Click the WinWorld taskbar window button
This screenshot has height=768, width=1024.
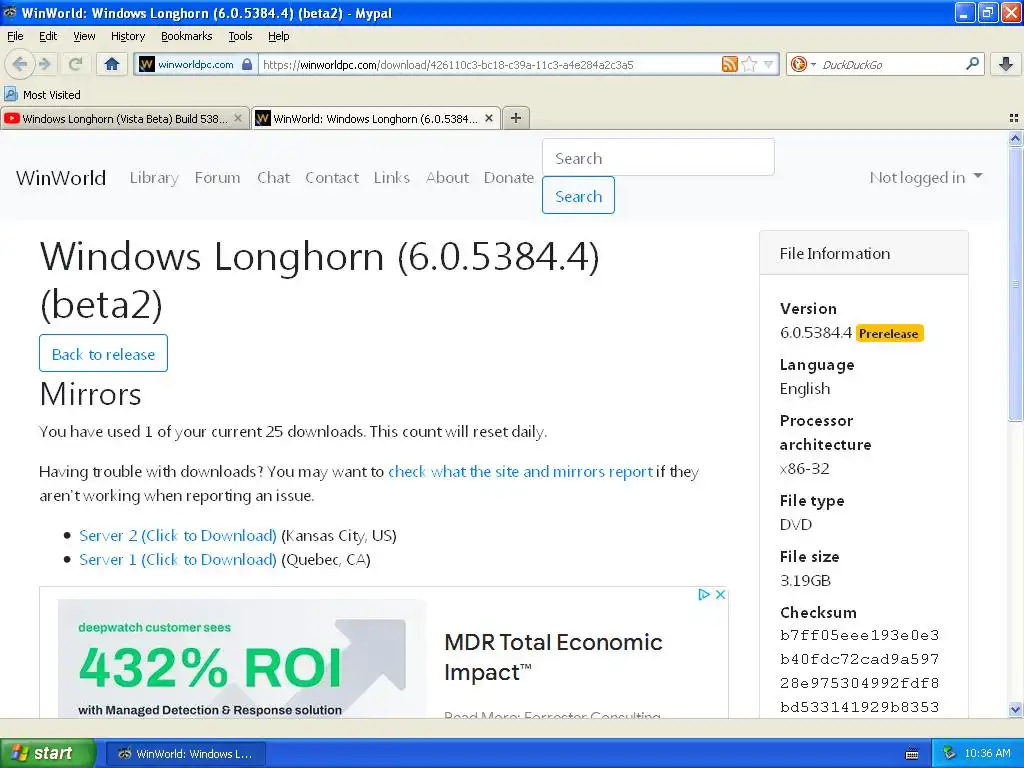pyautogui.click(x=185, y=754)
